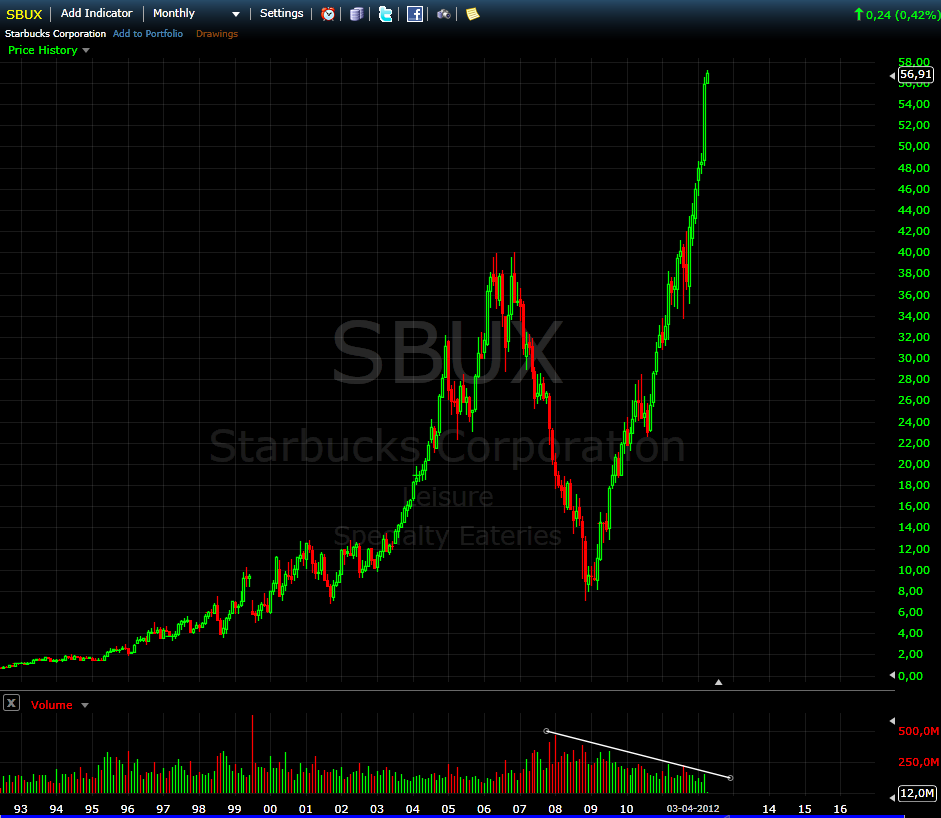
Task: Click the white triangle marker below chart
Action: [718, 682]
